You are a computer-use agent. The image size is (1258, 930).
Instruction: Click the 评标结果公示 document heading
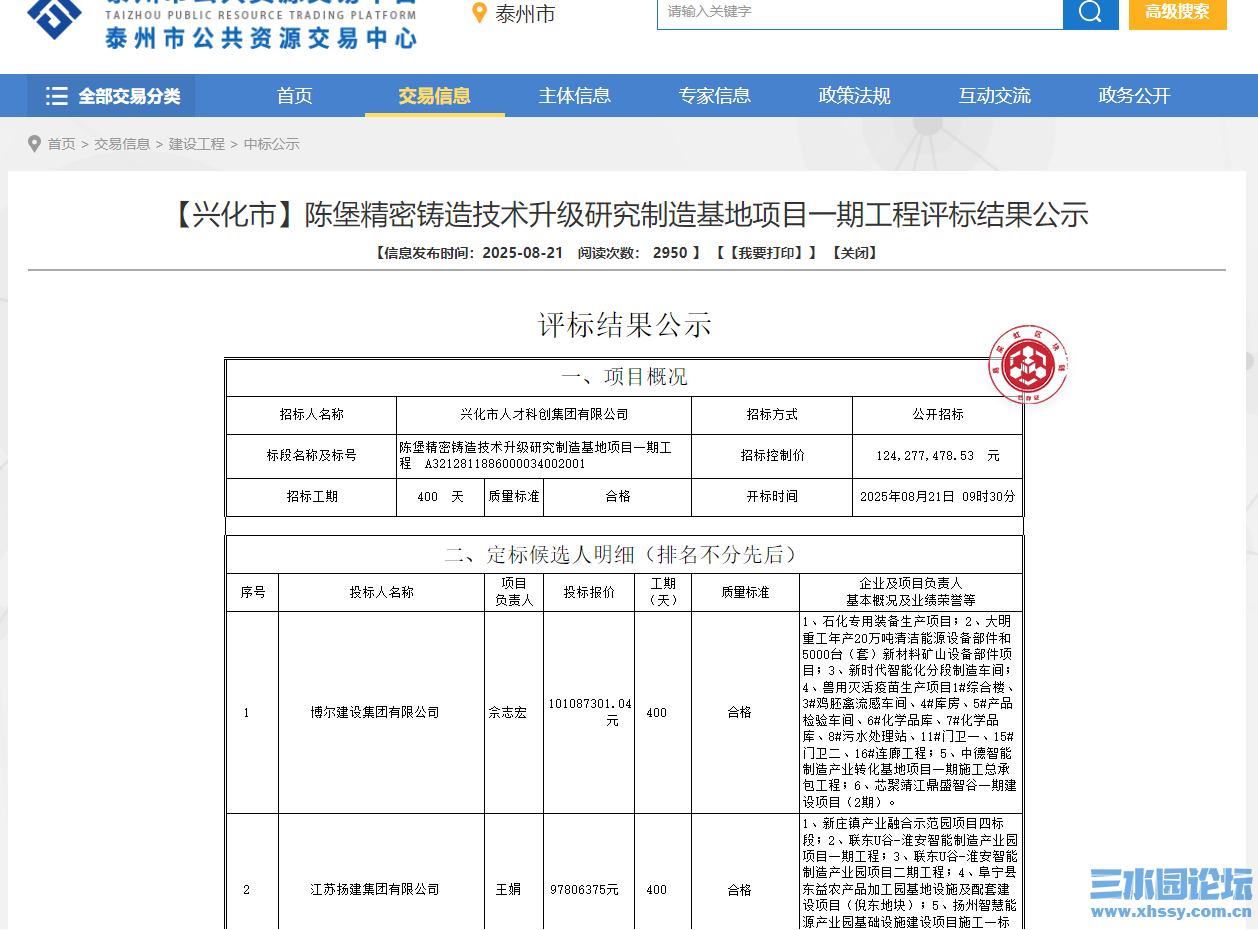pyautogui.click(x=625, y=325)
